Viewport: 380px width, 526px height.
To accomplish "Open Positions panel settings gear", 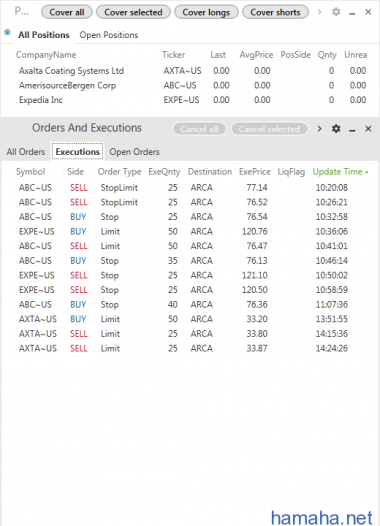I will [336, 12].
